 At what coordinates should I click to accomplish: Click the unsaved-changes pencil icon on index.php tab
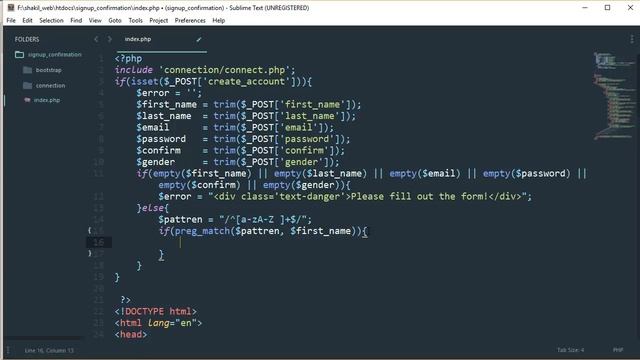pos(199,40)
